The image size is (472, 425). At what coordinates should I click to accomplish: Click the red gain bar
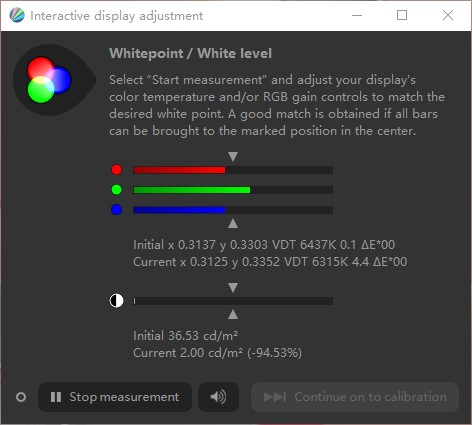(233, 170)
